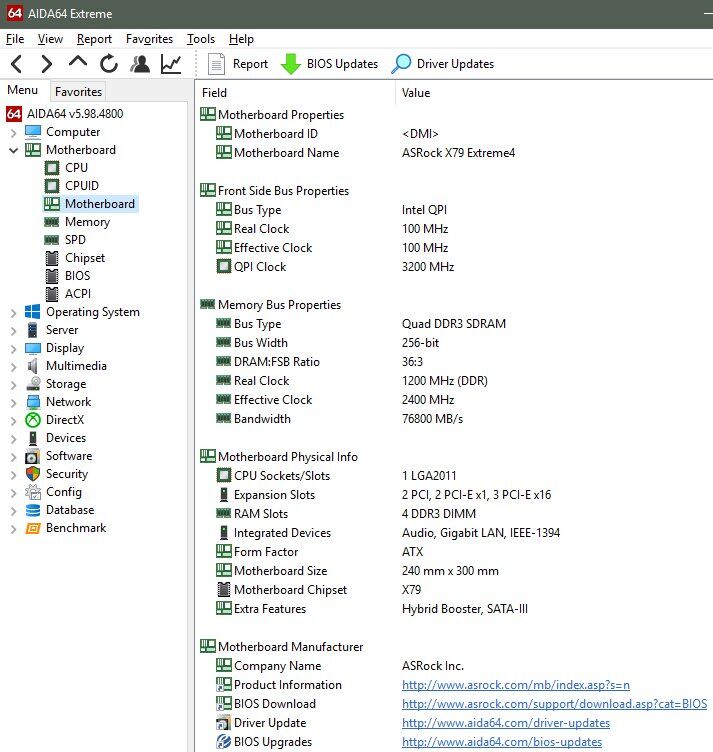
Task: Click the Report toolbar label
Action: (x=250, y=64)
